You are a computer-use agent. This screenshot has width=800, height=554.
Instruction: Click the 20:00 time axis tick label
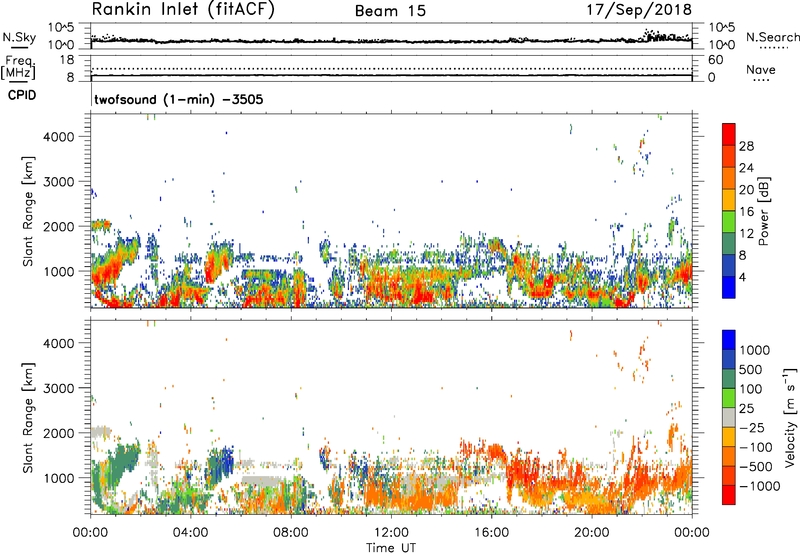[x=591, y=533]
